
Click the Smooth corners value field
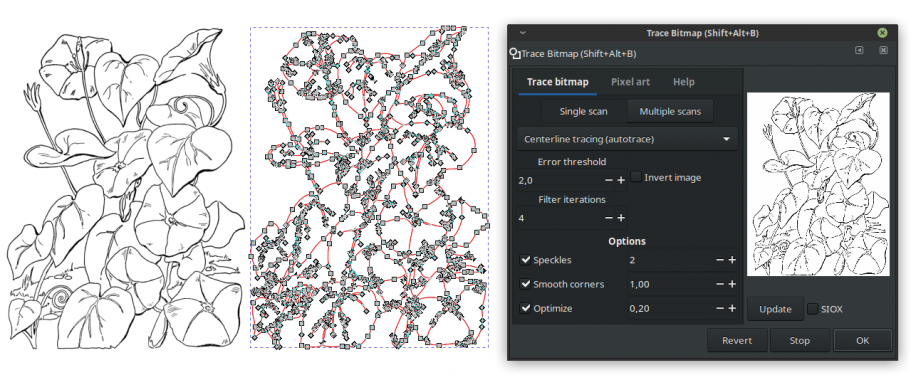click(670, 284)
